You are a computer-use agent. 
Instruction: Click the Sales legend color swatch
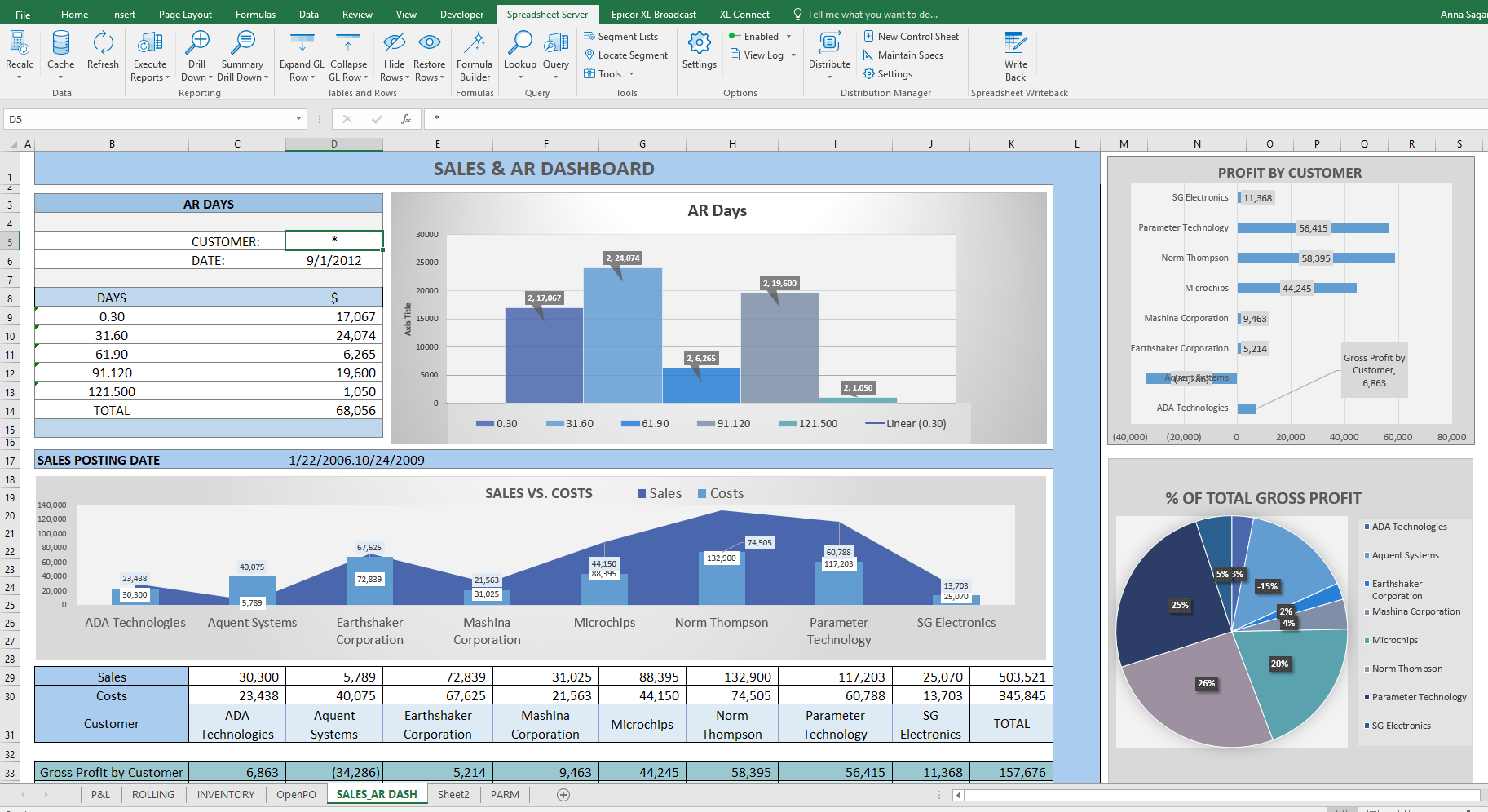(642, 494)
